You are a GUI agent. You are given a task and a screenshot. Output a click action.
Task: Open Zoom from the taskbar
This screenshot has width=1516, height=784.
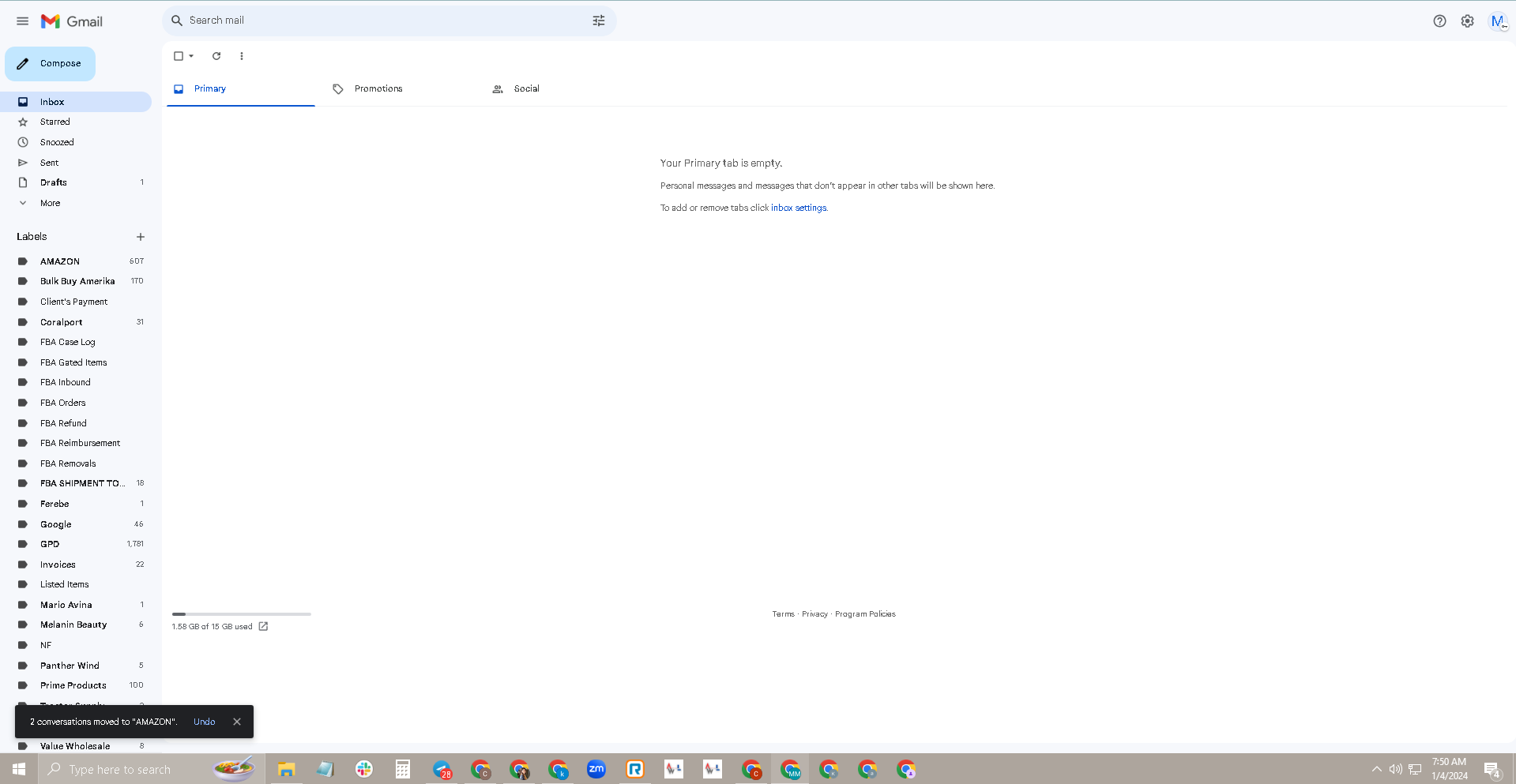596,769
